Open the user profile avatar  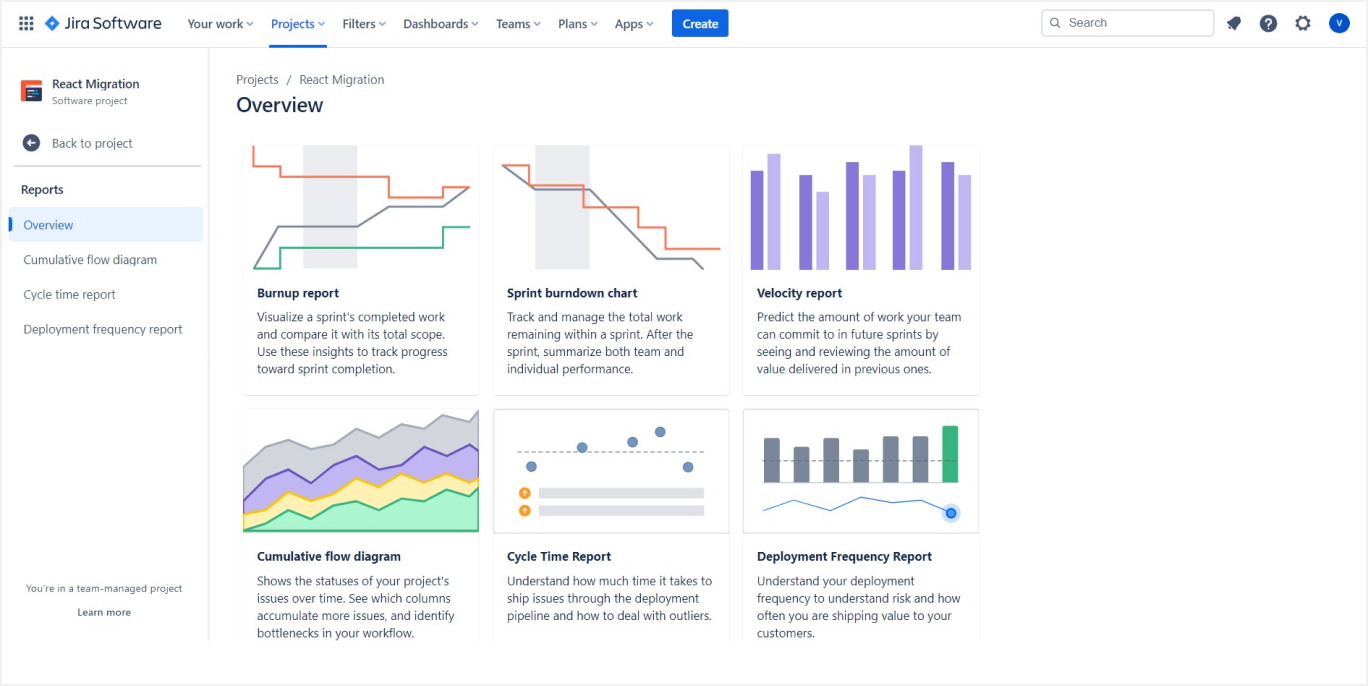(1339, 23)
